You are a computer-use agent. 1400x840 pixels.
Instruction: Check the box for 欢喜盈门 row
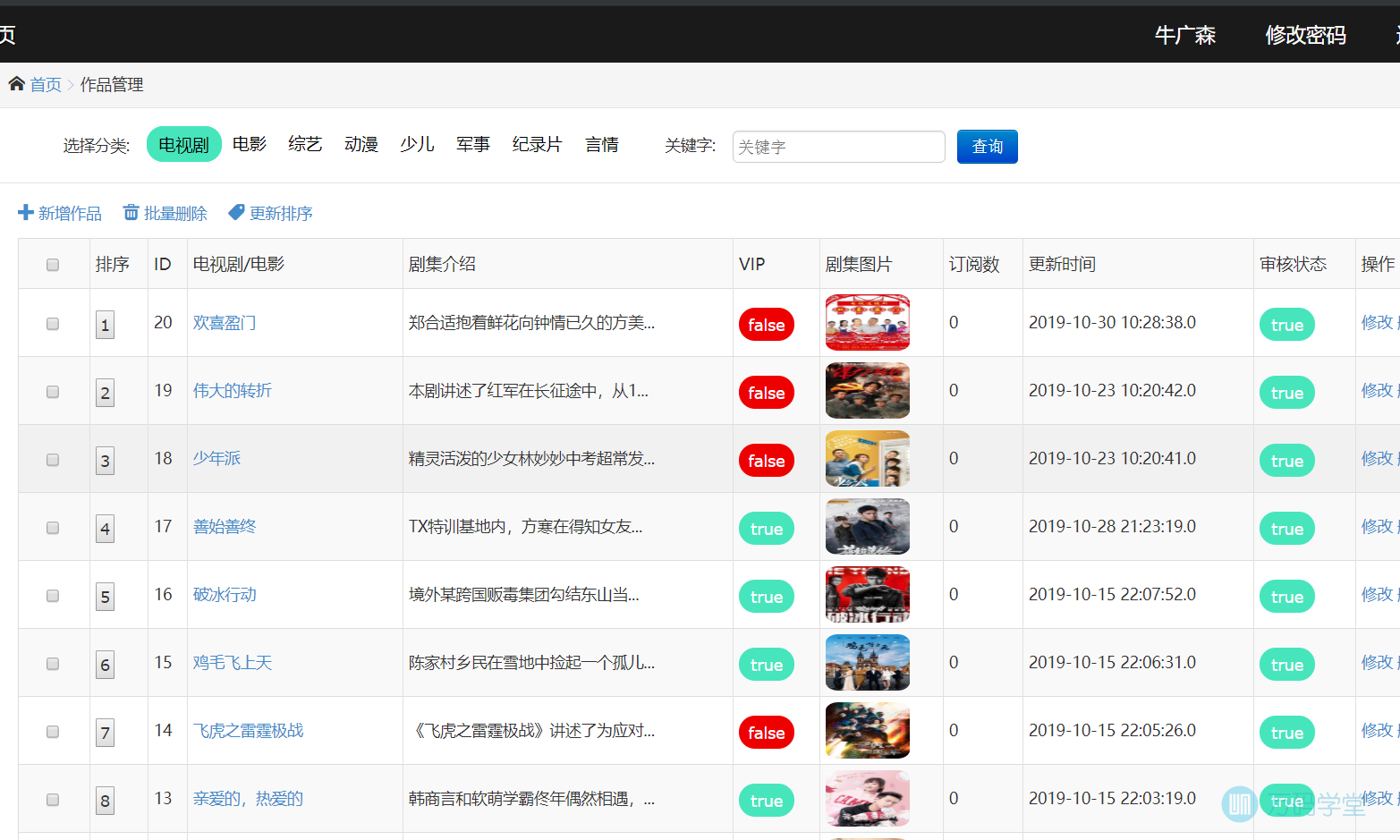click(53, 324)
